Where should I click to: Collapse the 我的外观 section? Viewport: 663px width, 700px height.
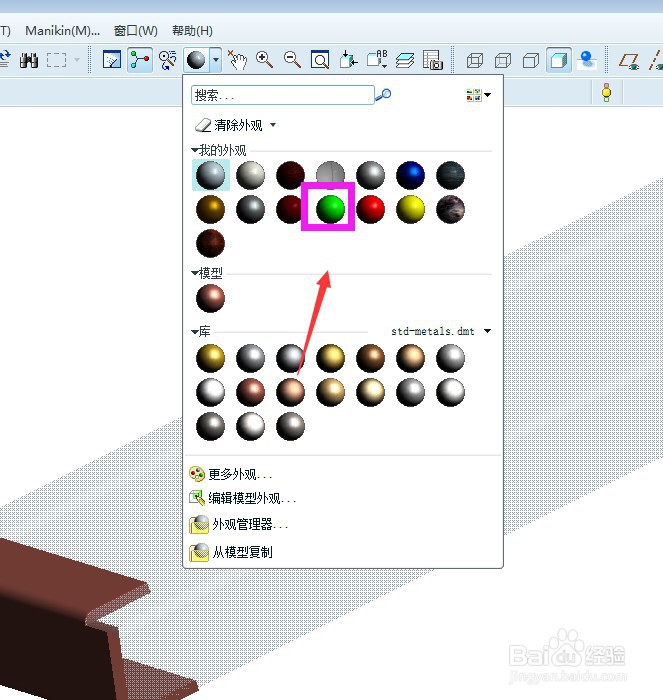195,150
